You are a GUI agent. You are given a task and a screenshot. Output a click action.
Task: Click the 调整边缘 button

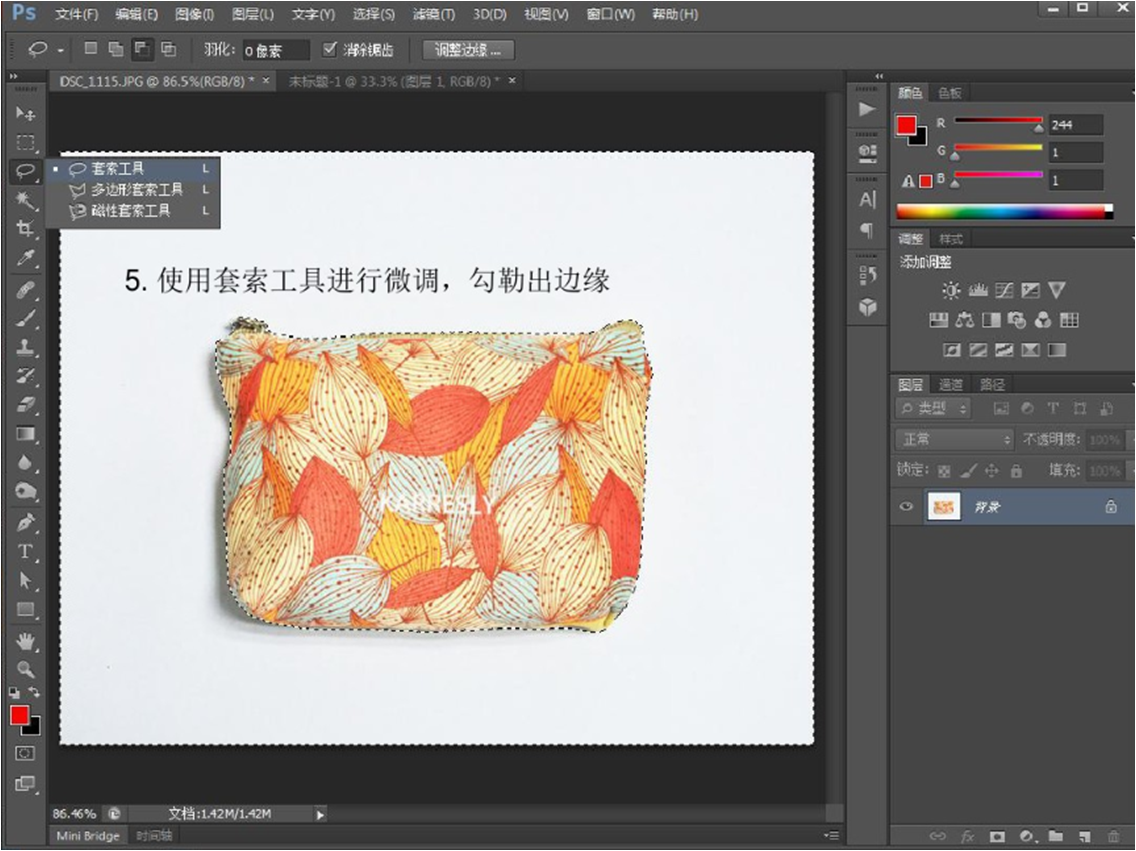pos(467,50)
